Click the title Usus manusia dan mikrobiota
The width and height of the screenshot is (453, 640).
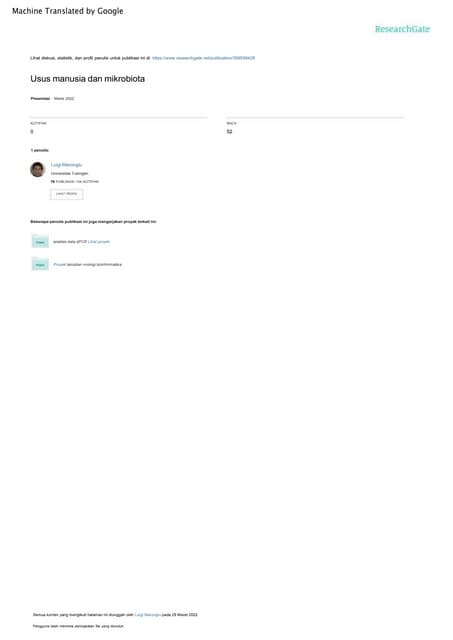[x=87, y=79]
